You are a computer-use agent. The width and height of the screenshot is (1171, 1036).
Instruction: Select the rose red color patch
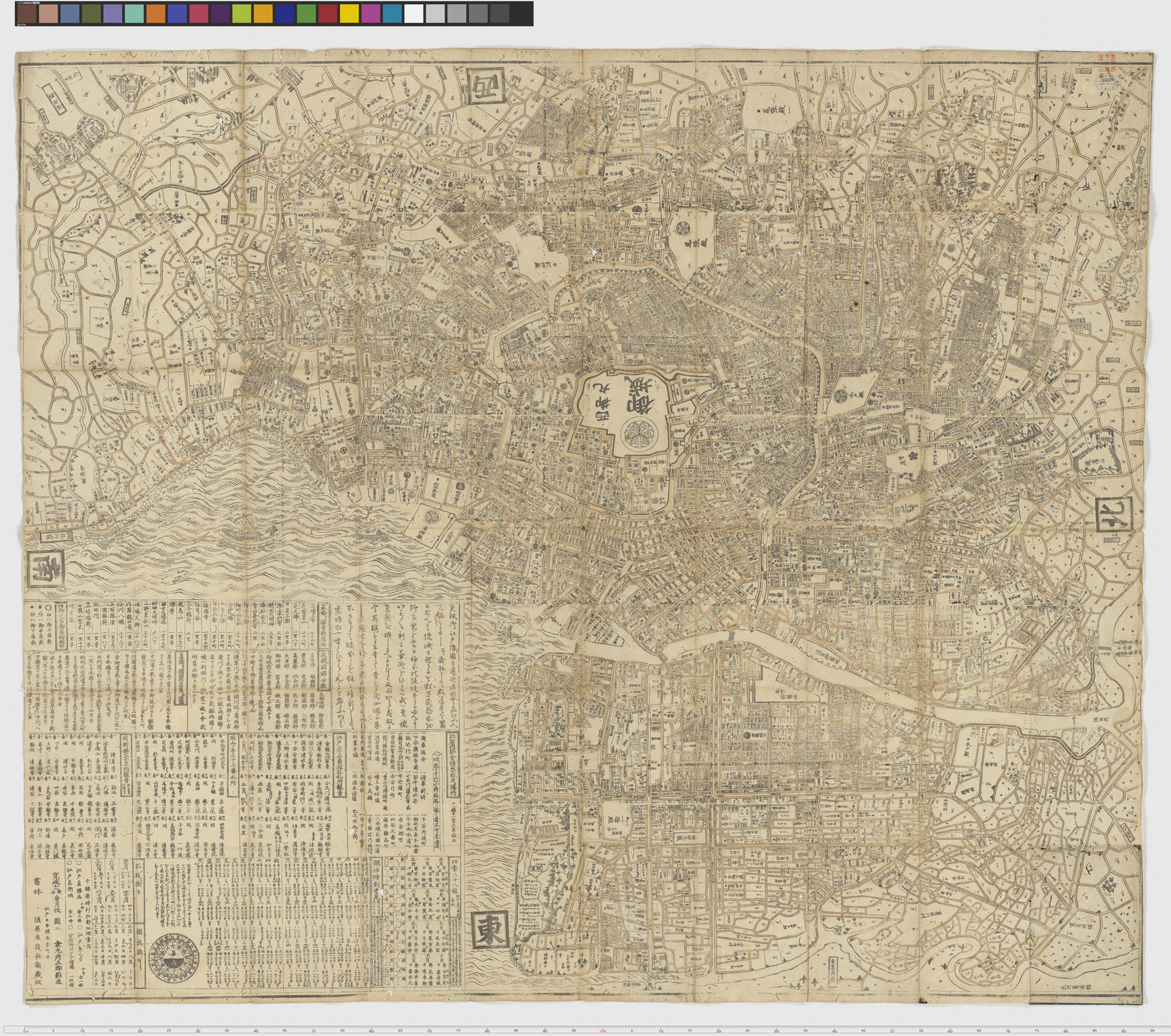(x=200, y=14)
